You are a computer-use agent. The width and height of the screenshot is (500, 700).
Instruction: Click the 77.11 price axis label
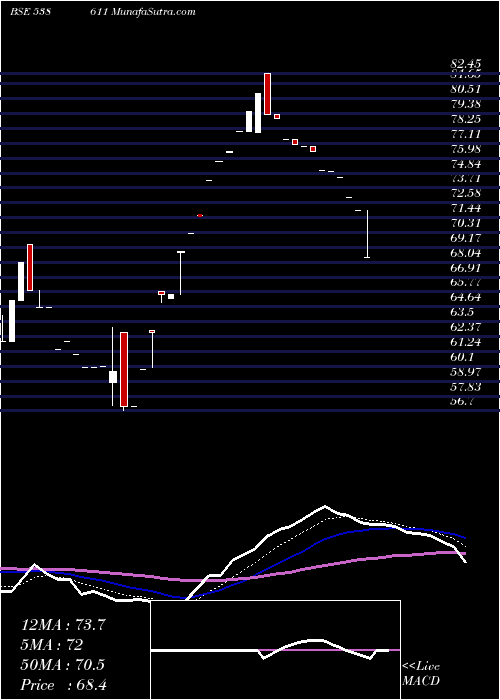coord(466,134)
